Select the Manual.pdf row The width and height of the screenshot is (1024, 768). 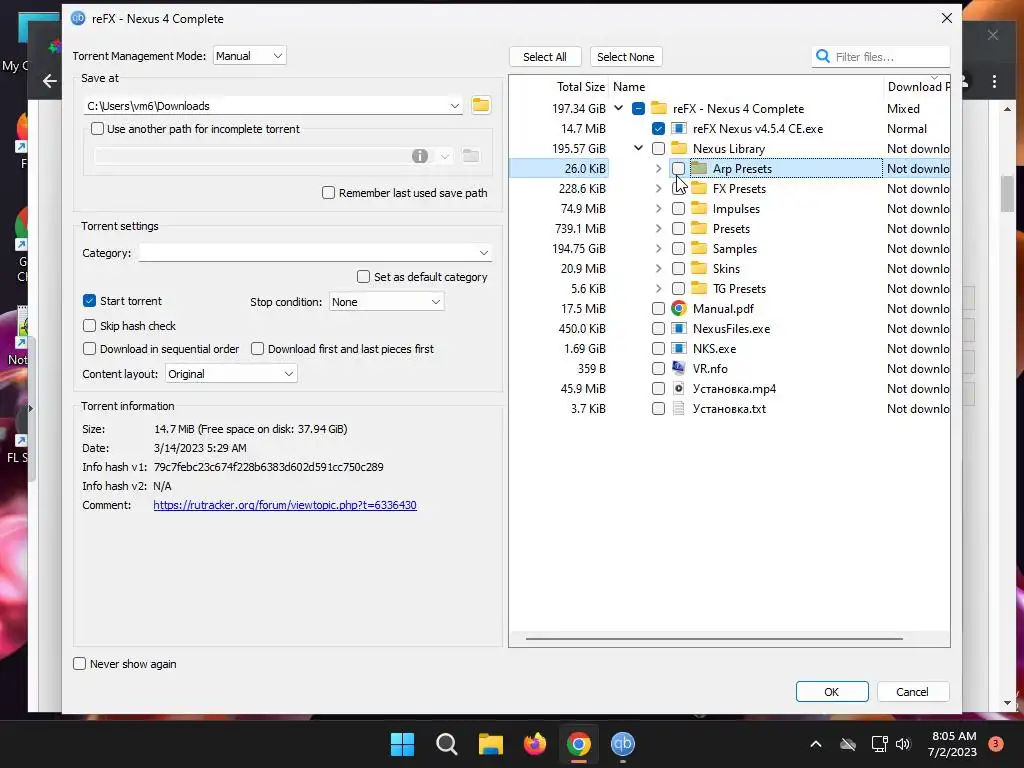click(x=729, y=308)
